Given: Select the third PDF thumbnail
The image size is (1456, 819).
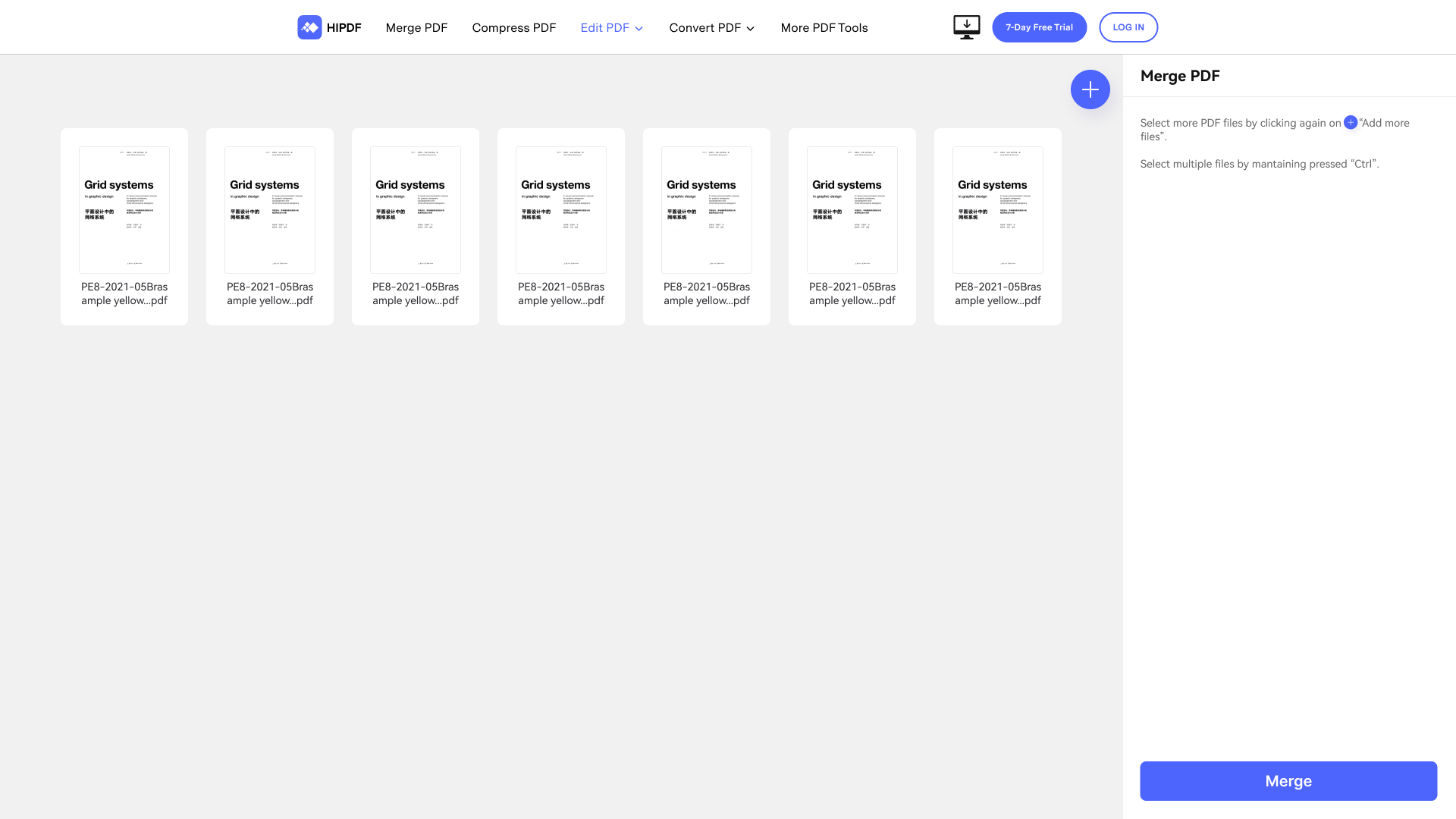Looking at the screenshot, I should 416,210.
